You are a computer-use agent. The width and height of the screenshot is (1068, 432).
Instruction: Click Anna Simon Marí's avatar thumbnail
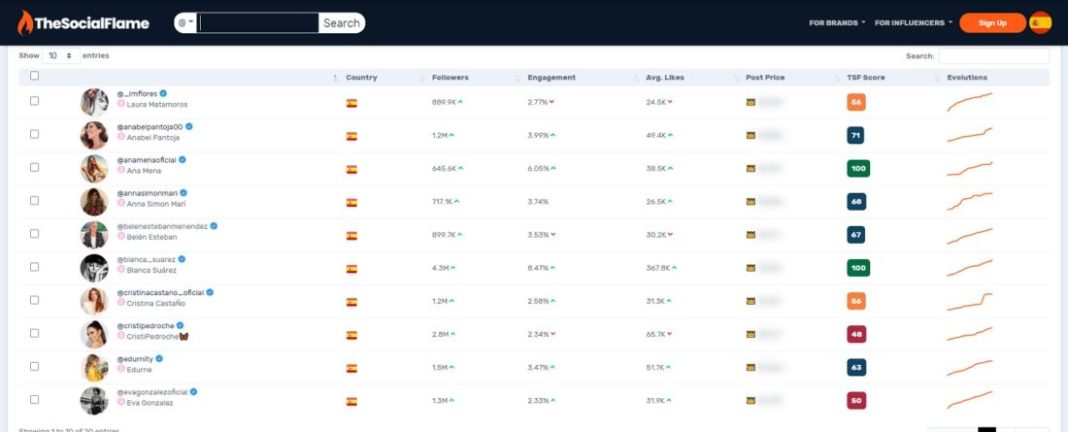coord(94,202)
